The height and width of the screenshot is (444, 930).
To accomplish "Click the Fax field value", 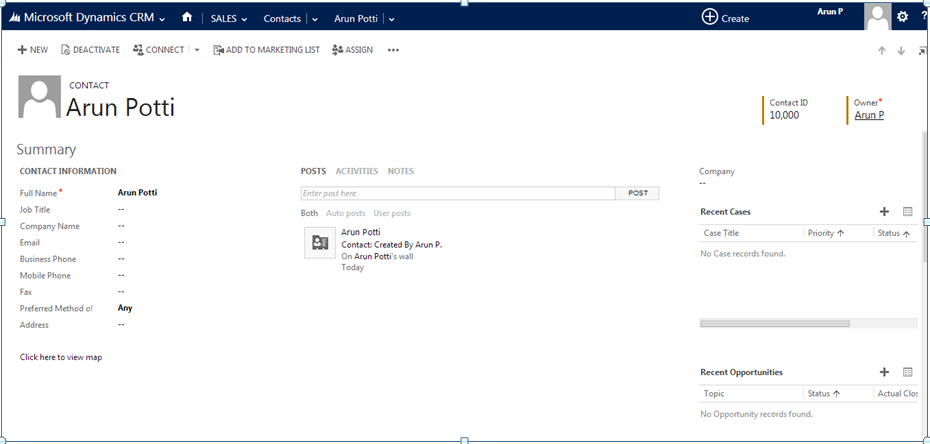I will 121,292.
